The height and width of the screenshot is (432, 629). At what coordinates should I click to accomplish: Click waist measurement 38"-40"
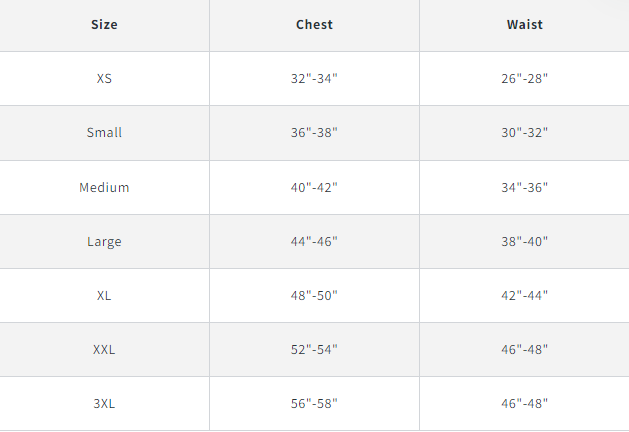tap(524, 241)
